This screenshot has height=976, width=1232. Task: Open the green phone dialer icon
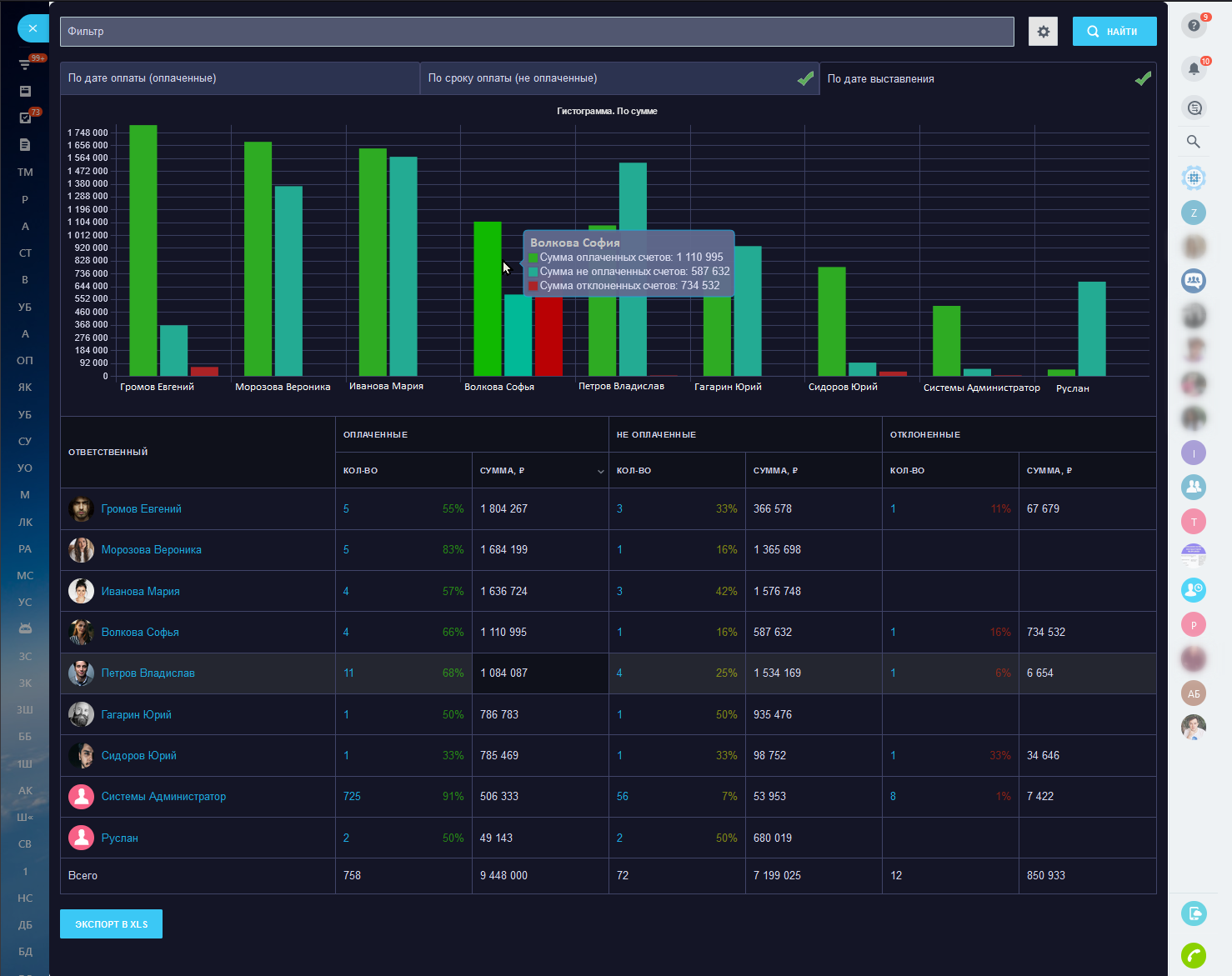[x=1194, y=955]
